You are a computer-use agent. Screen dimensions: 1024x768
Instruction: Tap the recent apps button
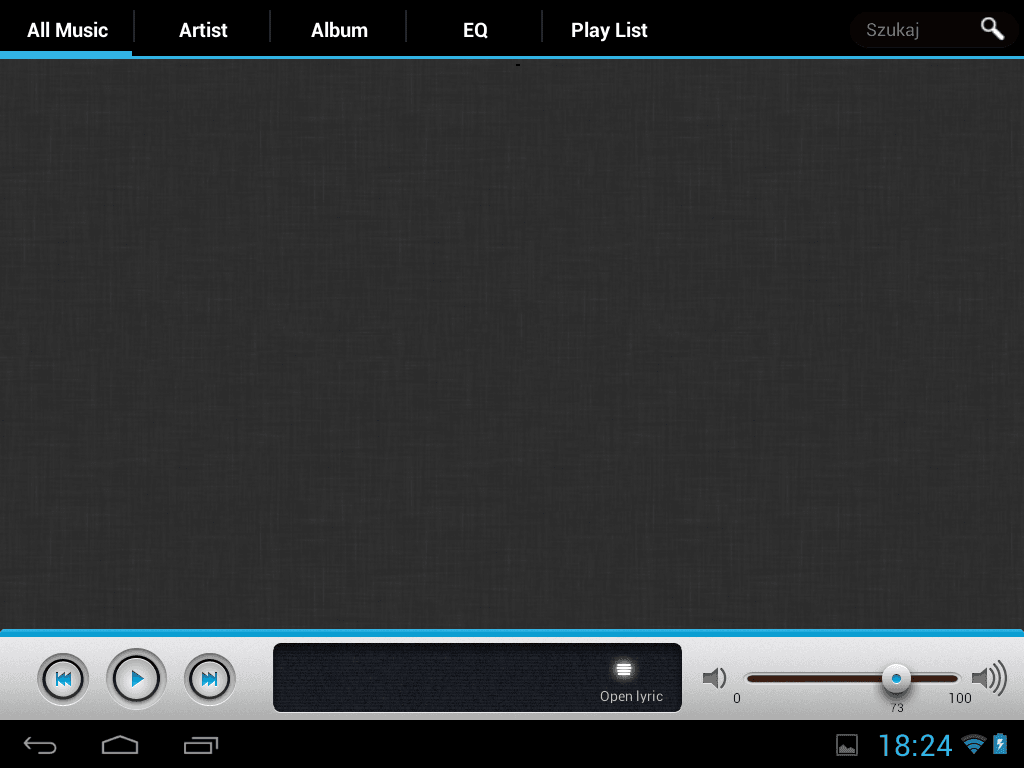200,745
